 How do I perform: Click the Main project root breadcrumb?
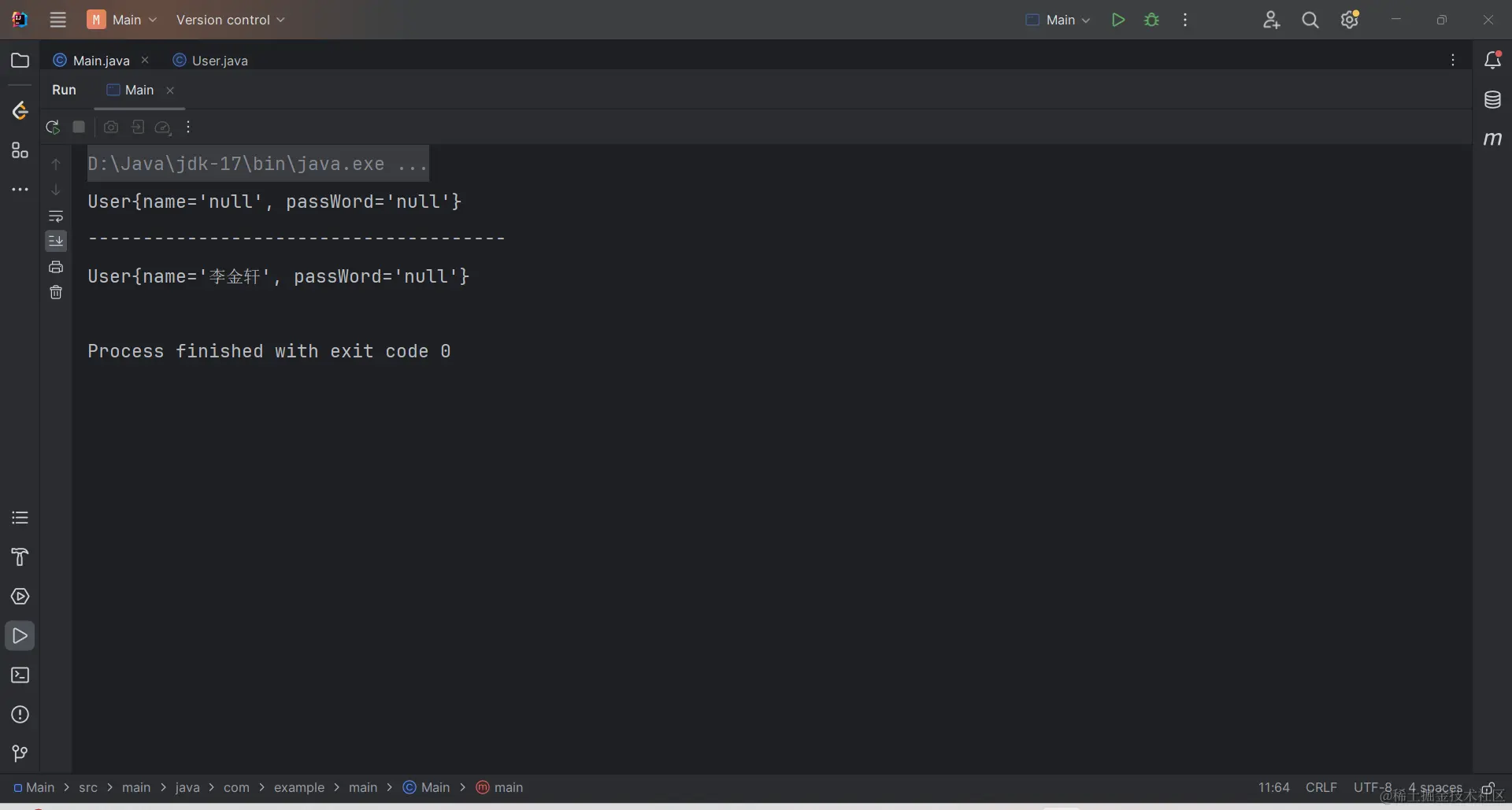click(x=34, y=788)
